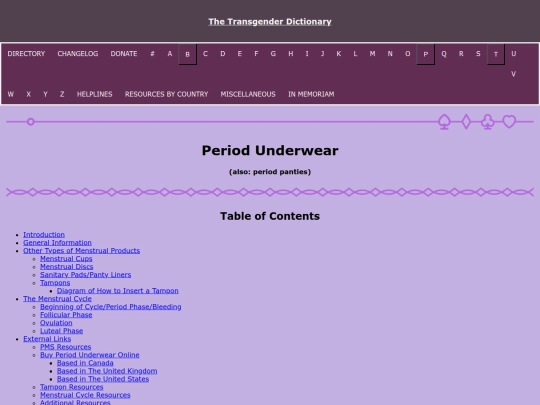Select letter H in navigation

point(291,54)
